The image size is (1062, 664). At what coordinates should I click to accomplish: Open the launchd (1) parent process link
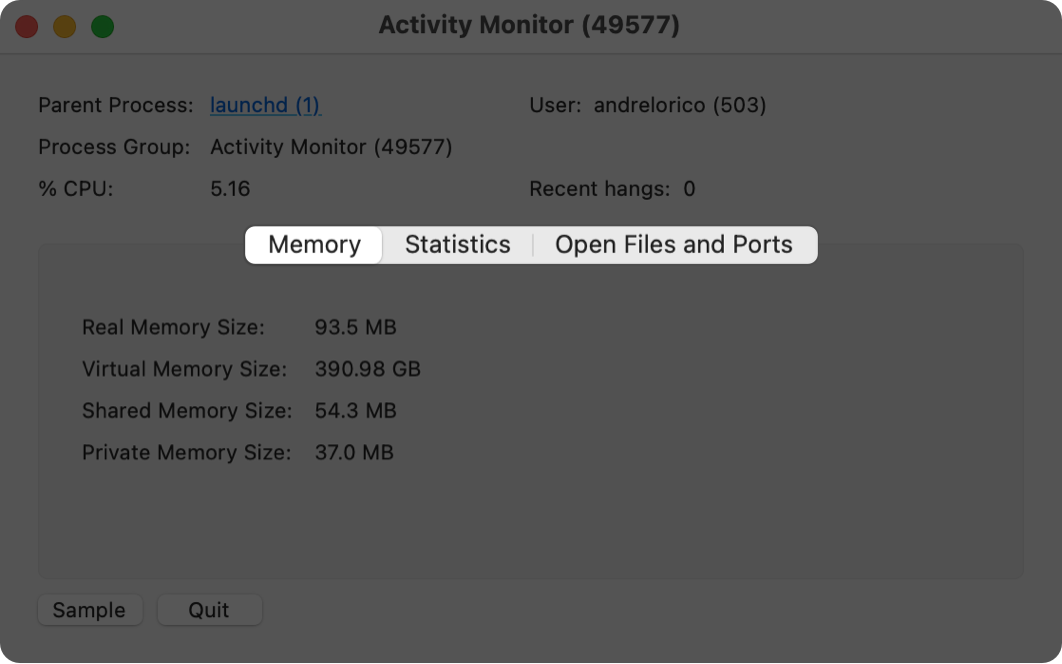pos(265,105)
